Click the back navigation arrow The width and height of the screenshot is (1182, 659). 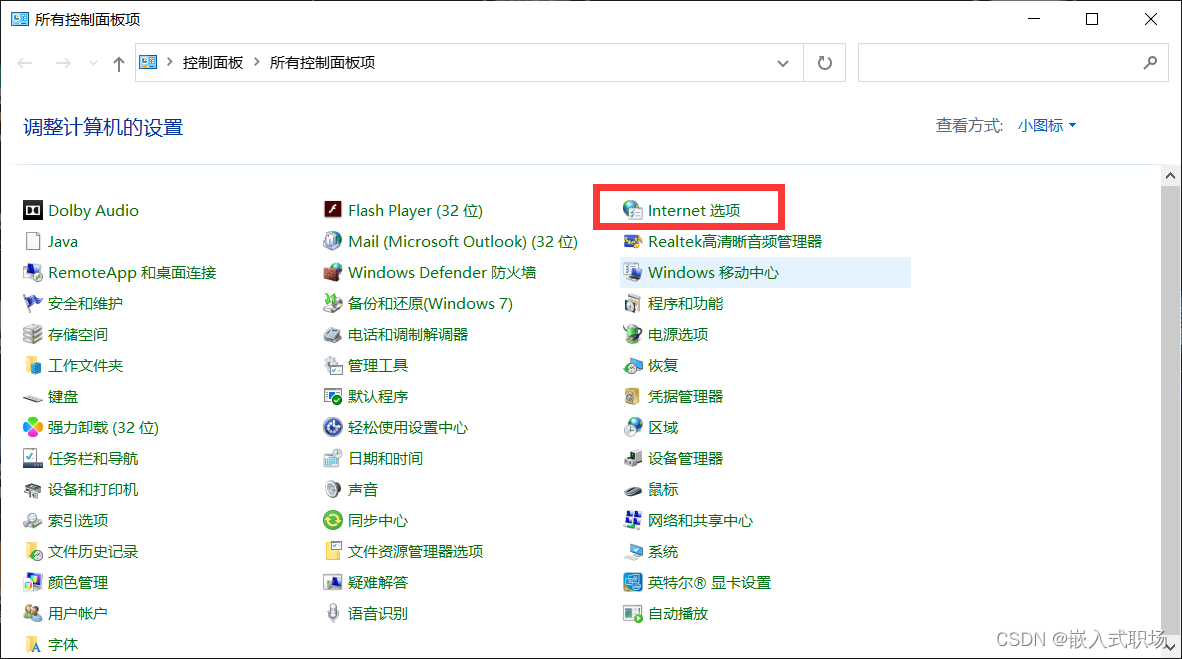(x=25, y=63)
